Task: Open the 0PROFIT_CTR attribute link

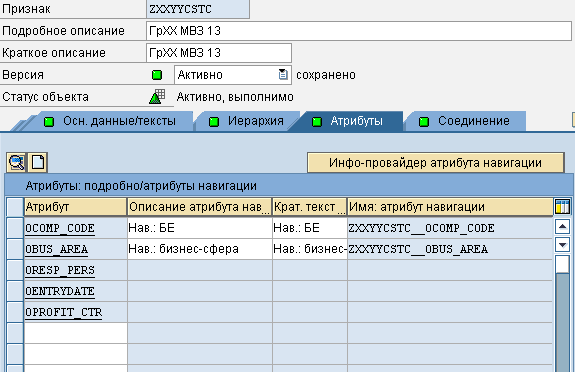Action: pyautogui.click(x=63, y=312)
